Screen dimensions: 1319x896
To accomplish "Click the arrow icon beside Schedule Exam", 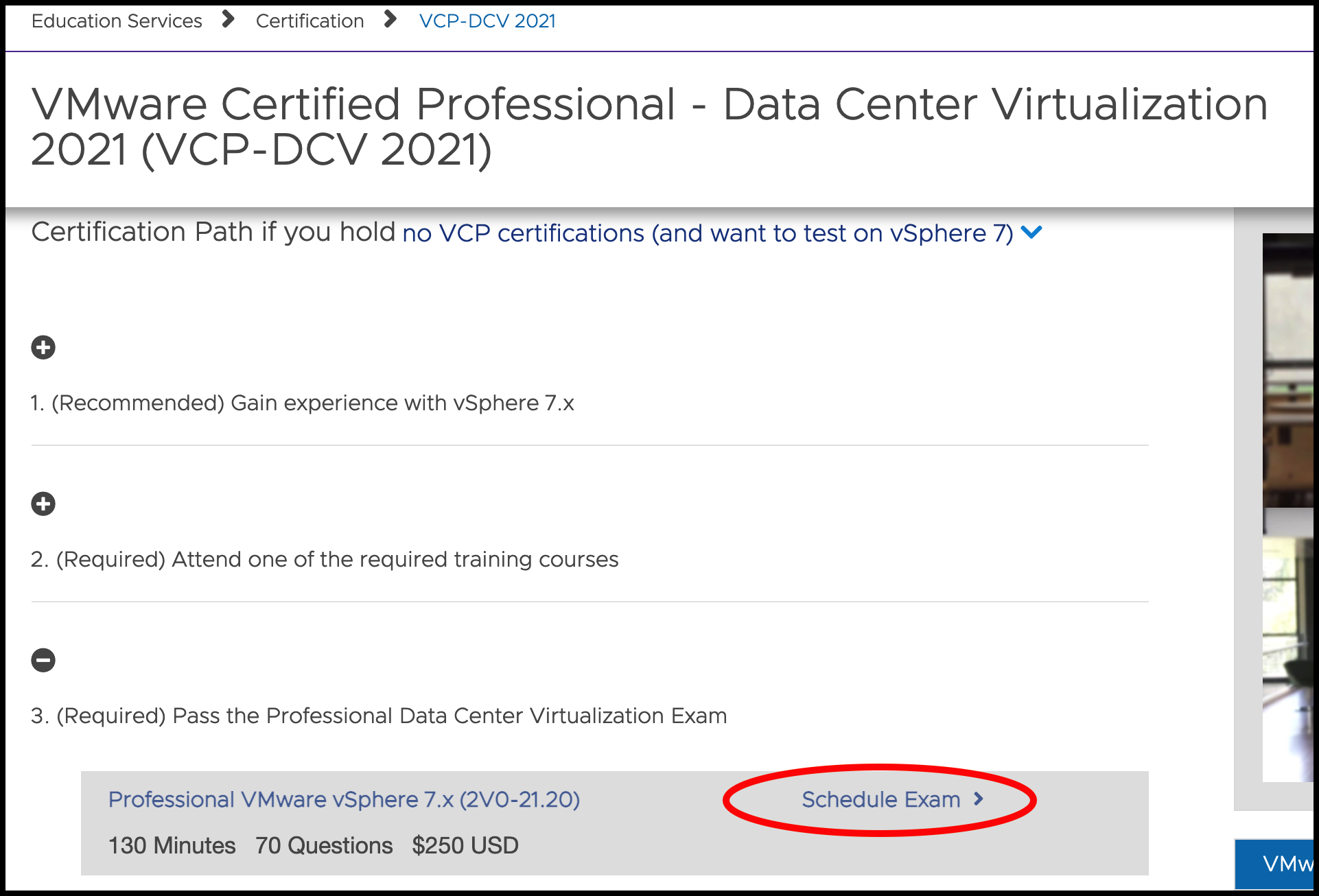I will pyautogui.click(x=979, y=799).
